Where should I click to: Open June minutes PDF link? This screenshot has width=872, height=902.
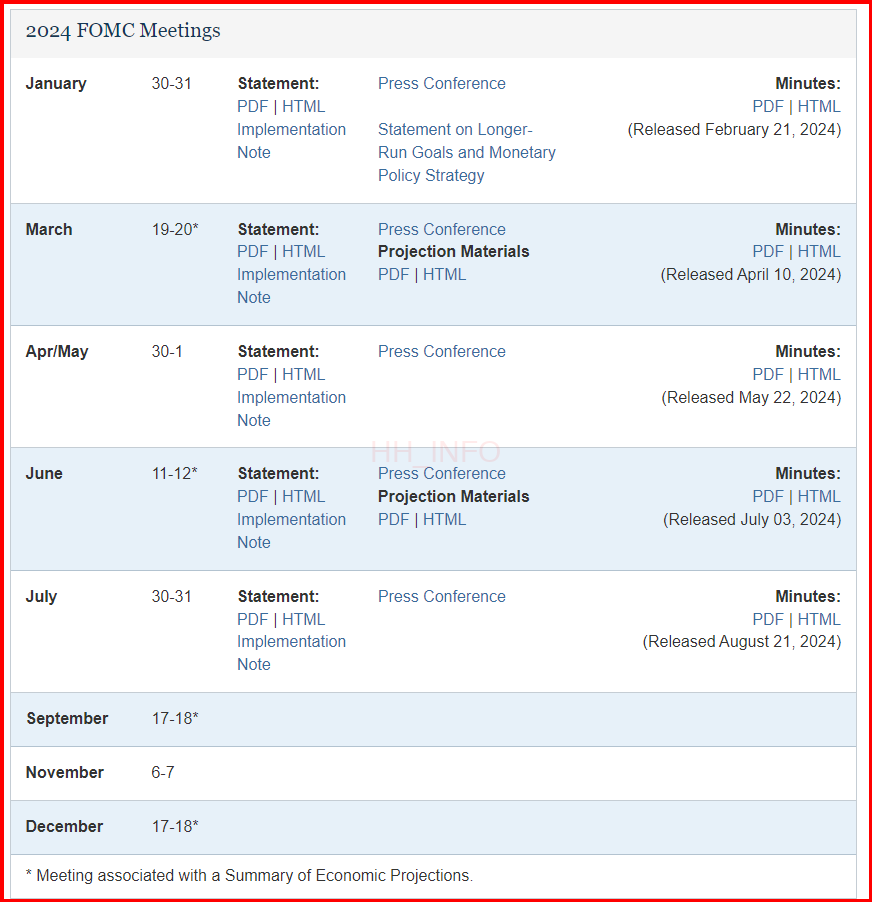(x=768, y=496)
